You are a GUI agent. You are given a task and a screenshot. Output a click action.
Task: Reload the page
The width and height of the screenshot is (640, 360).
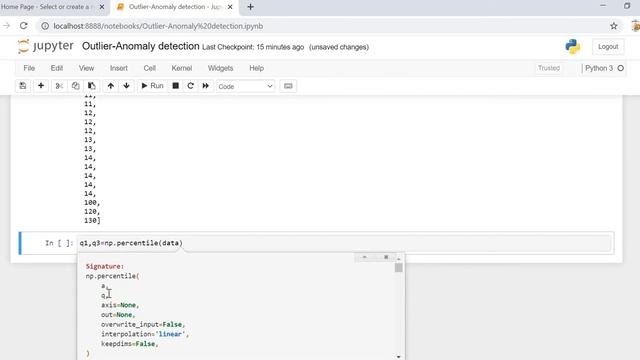pos(24,26)
